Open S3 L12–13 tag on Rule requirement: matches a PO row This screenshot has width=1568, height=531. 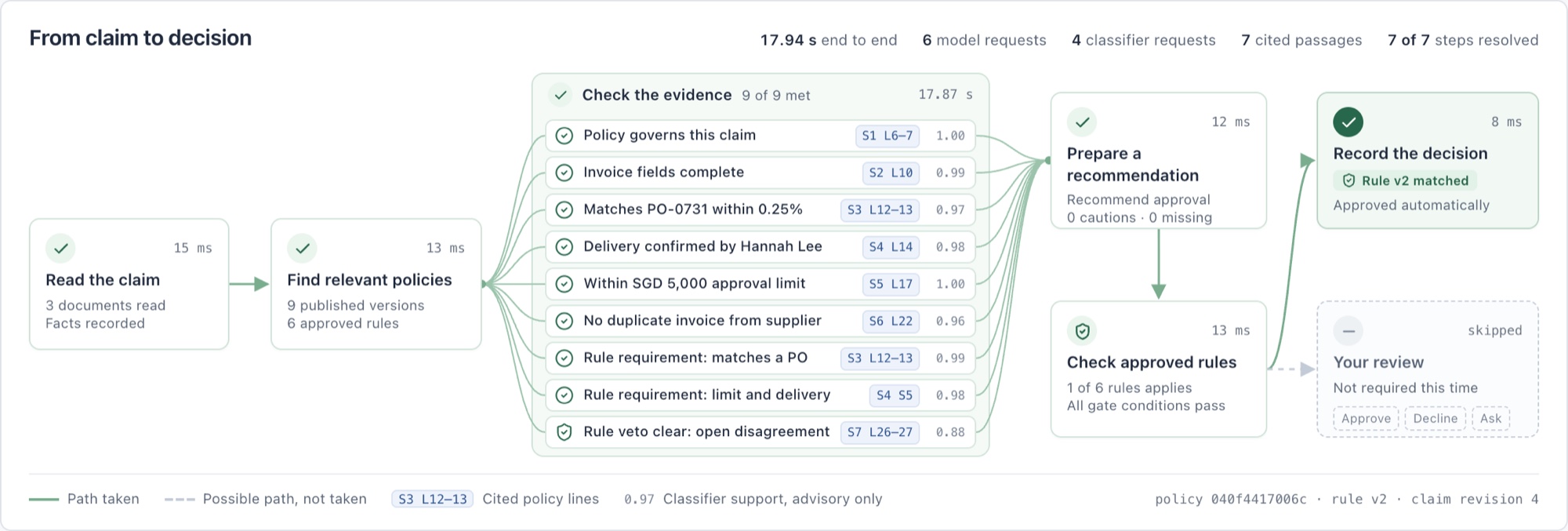pyautogui.click(x=880, y=358)
